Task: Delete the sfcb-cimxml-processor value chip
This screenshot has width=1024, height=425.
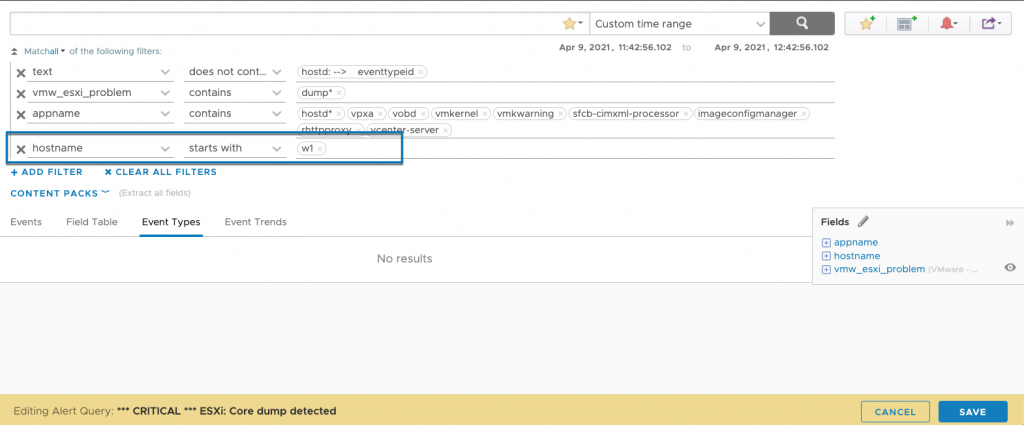Action: coord(686,114)
